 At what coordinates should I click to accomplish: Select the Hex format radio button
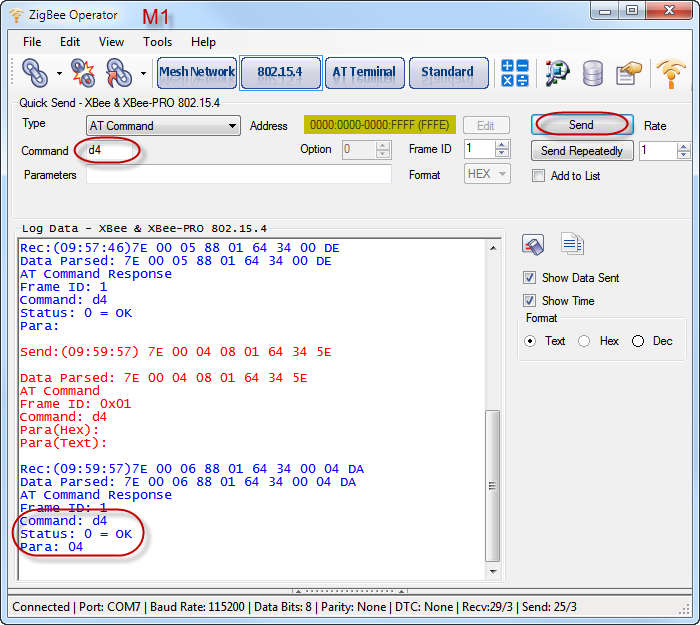click(584, 341)
